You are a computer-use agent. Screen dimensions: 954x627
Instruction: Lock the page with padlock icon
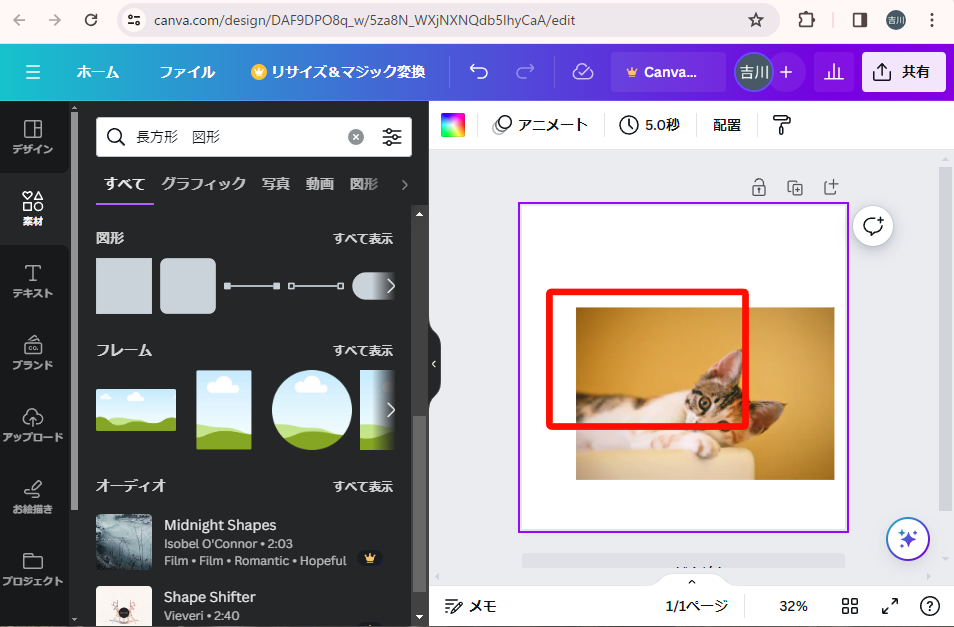(759, 187)
